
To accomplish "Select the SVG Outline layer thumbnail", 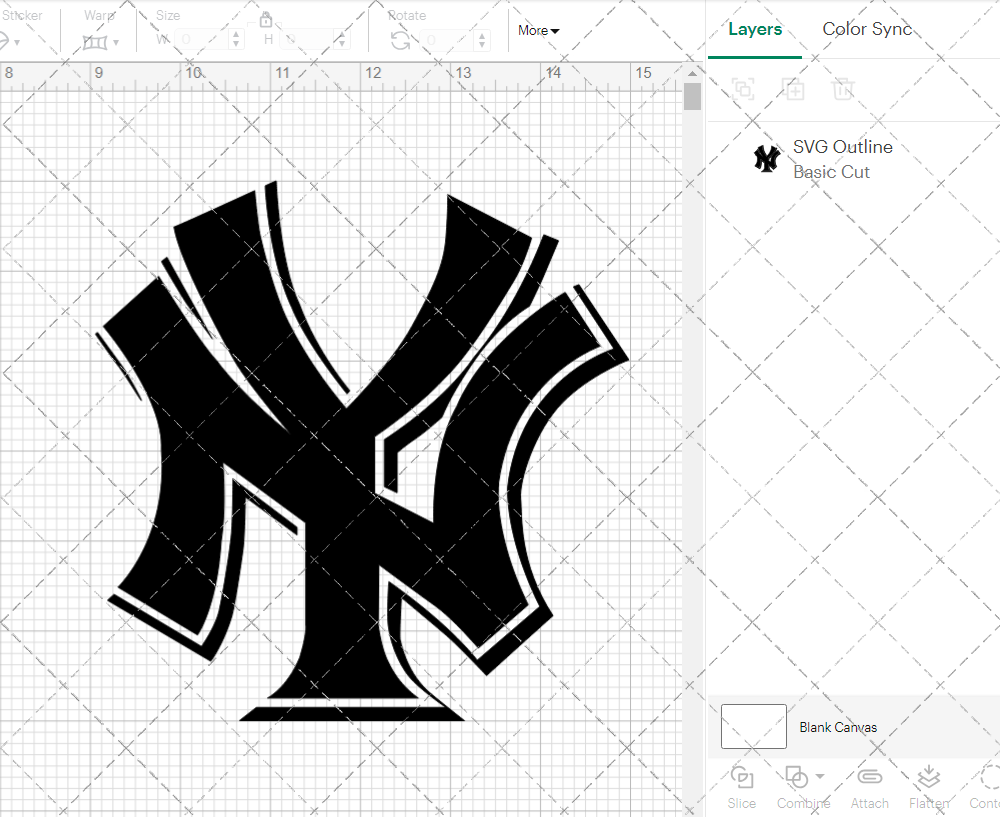I will tap(767, 159).
